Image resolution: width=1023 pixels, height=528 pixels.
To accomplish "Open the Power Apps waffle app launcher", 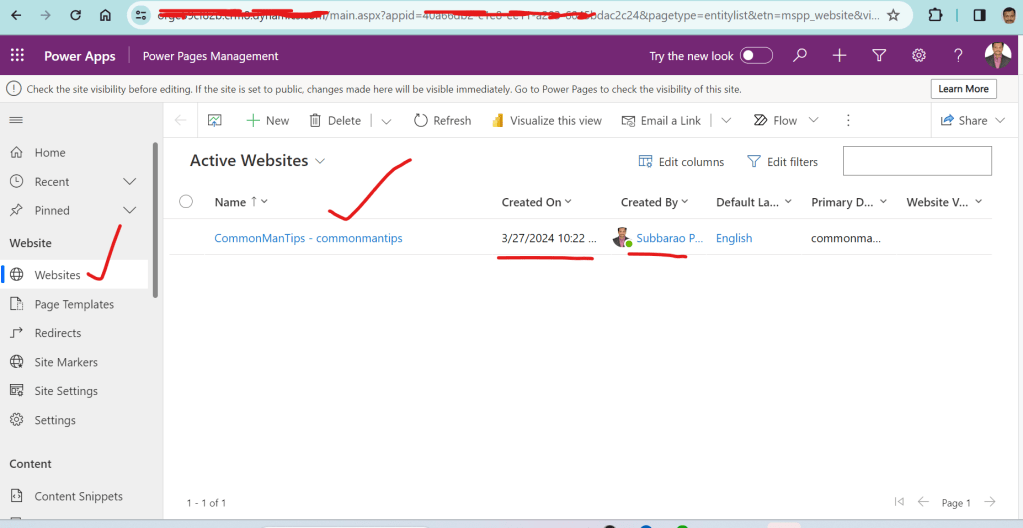I will click(17, 56).
